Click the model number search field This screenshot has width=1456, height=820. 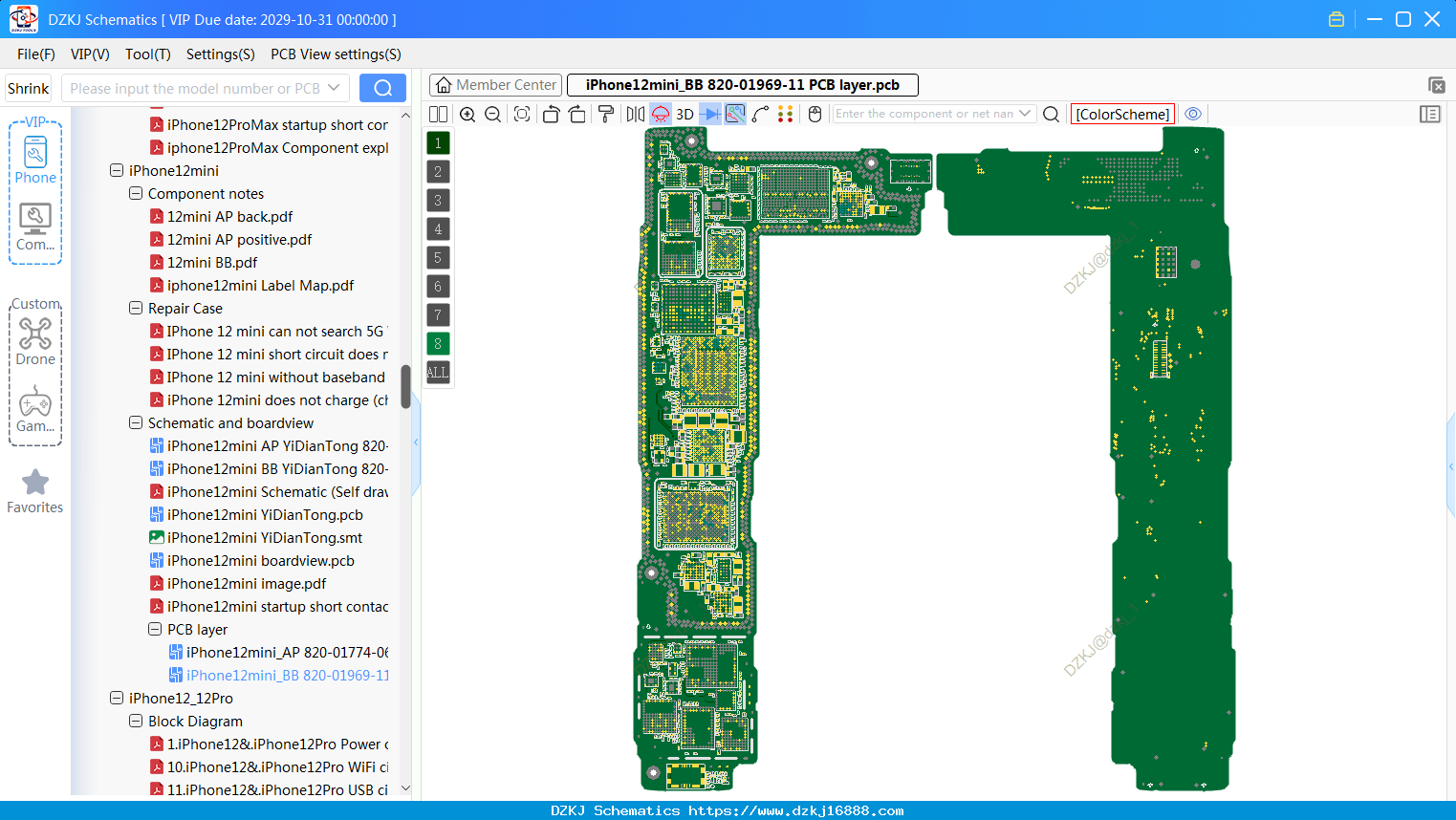click(196, 88)
